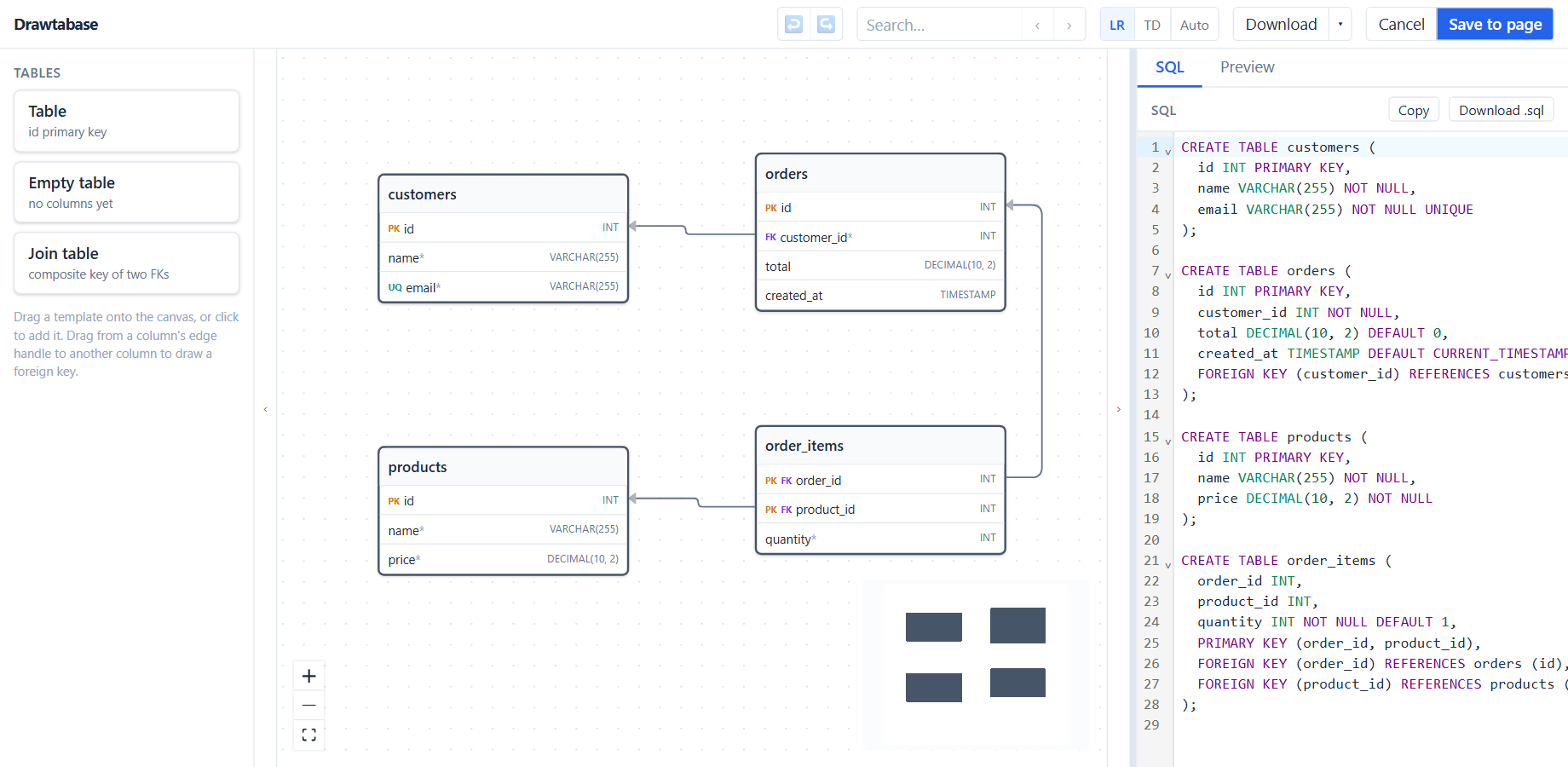
Task: Click the email column in customers table
Action: 504,287
